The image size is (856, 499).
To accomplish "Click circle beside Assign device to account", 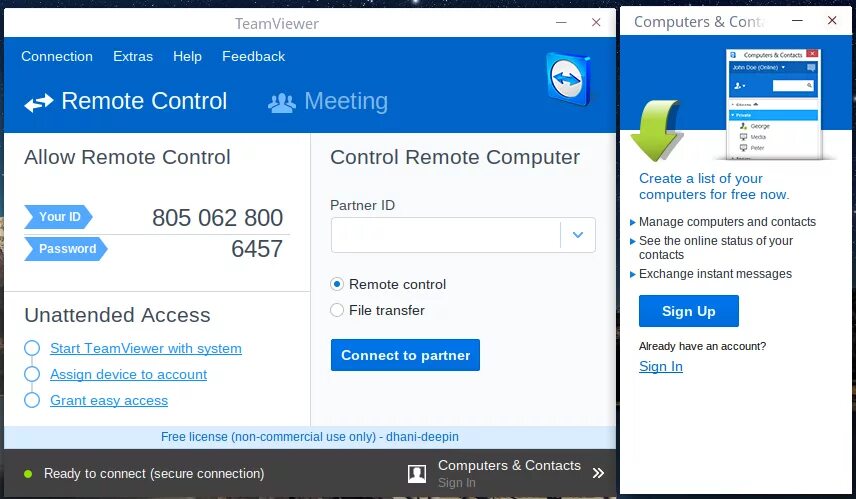I will coord(32,374).
